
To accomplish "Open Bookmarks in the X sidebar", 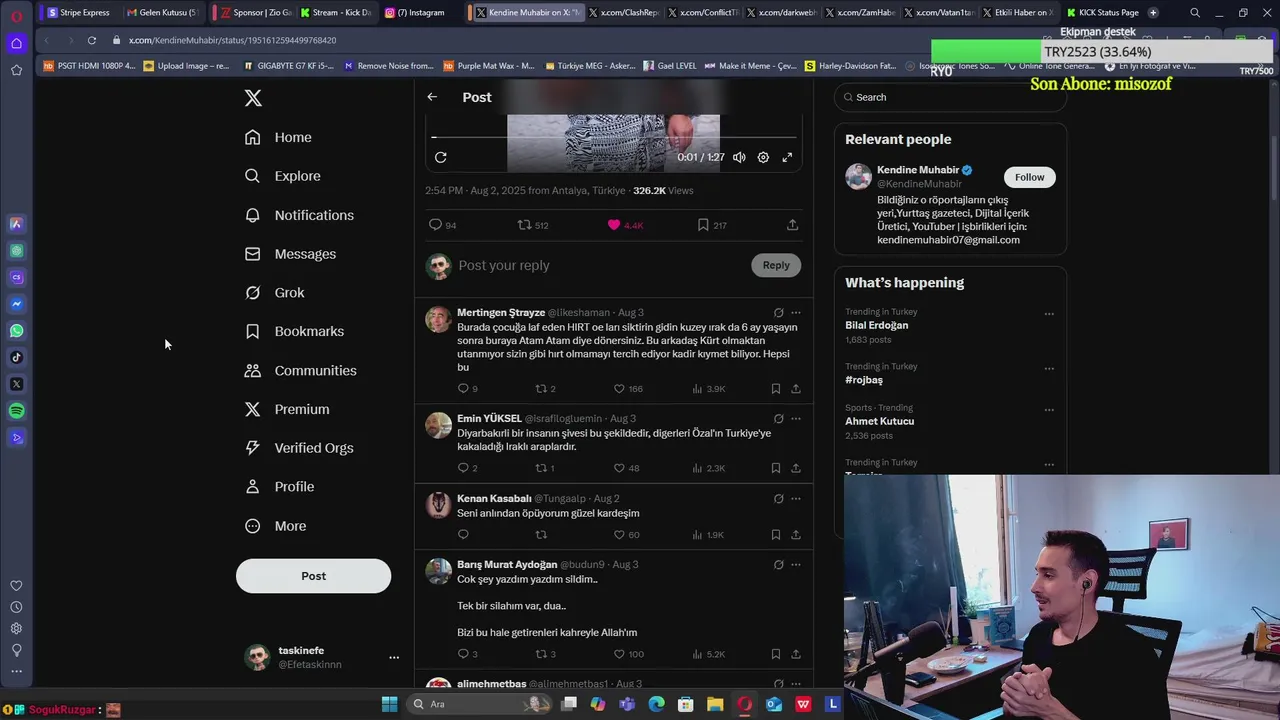I will click(x=295, y=331).
